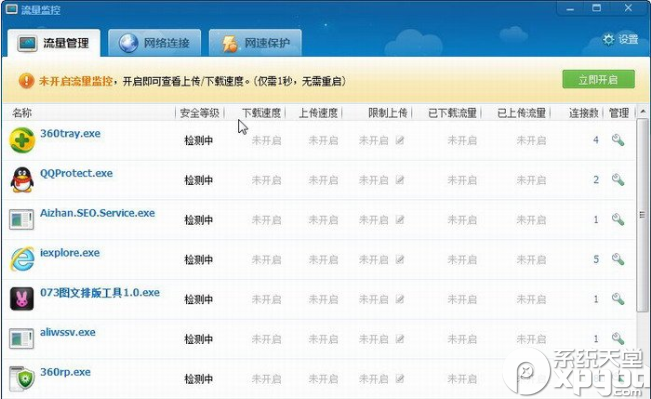
Task: Open manage wrench for 360tray.exe
Action: [618, 140]
